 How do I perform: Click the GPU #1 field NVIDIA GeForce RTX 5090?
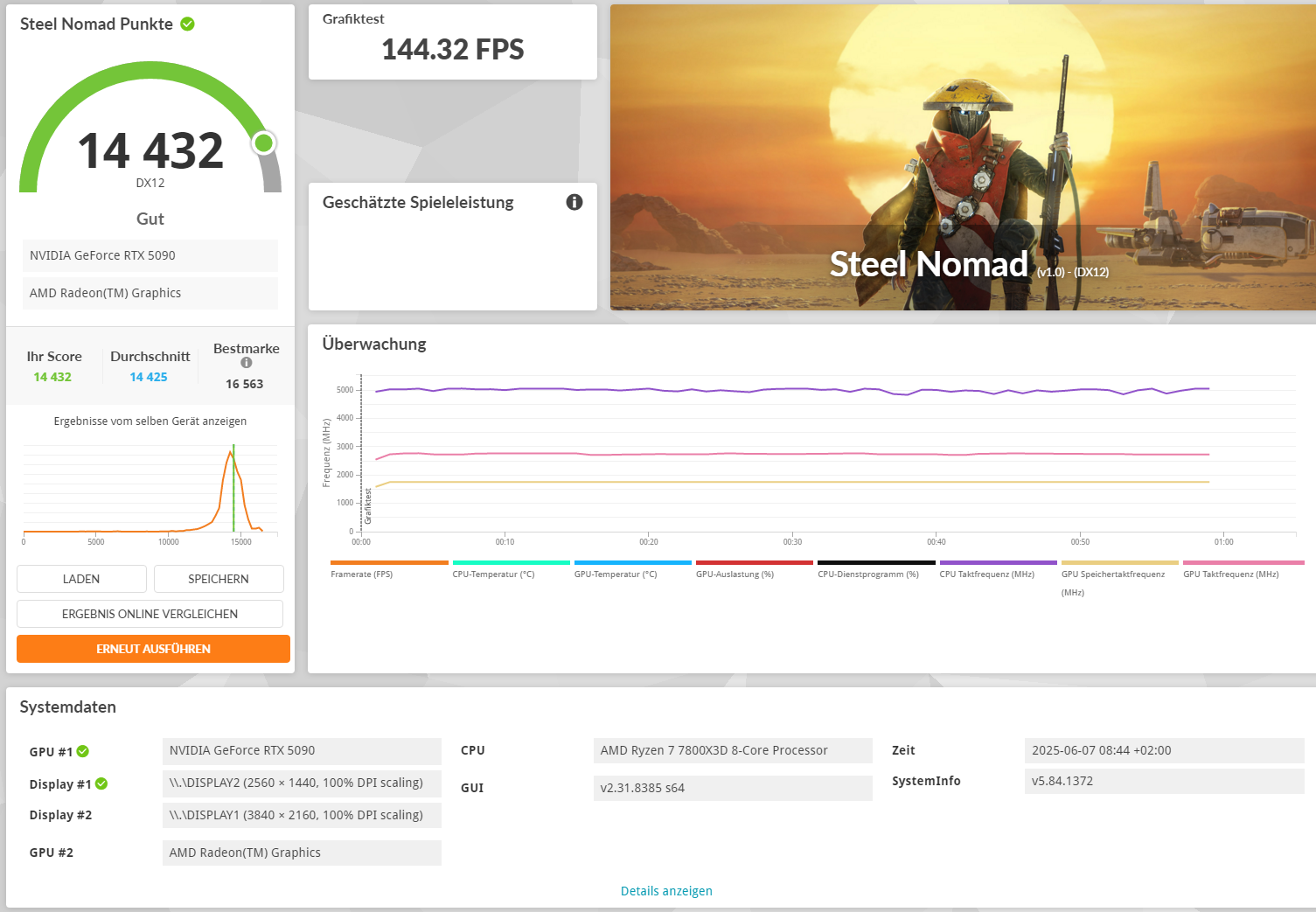click(x=302, y=751)
